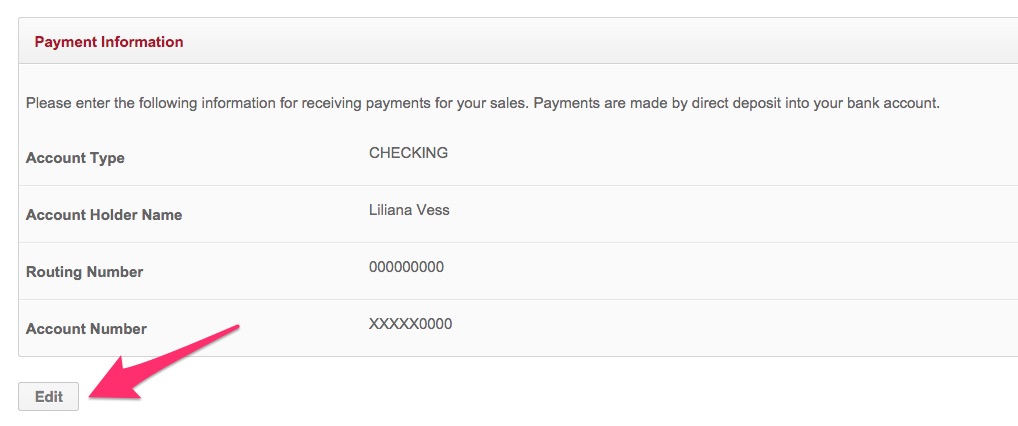1018x426 pixels.
Task: Click the pink arrow annotation
Action: (x=164, y=362)
